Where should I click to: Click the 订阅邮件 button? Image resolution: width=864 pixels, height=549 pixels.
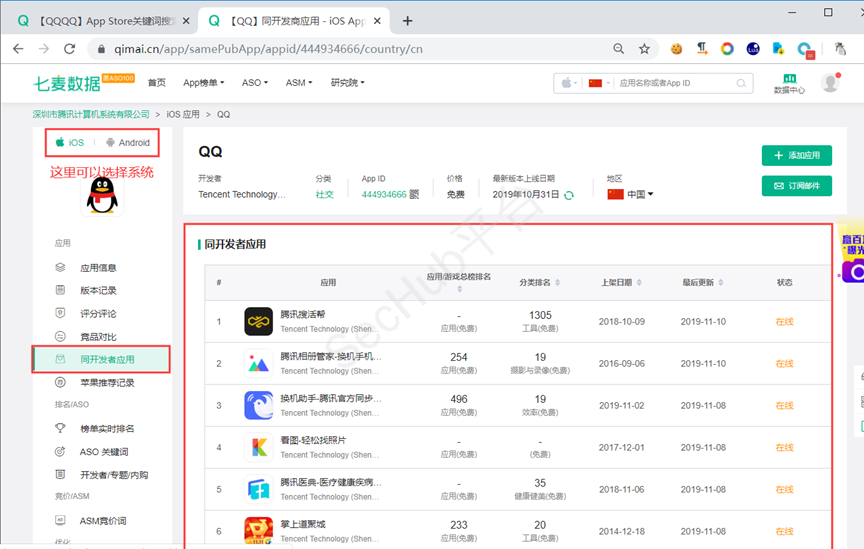(x=796, y=185)
